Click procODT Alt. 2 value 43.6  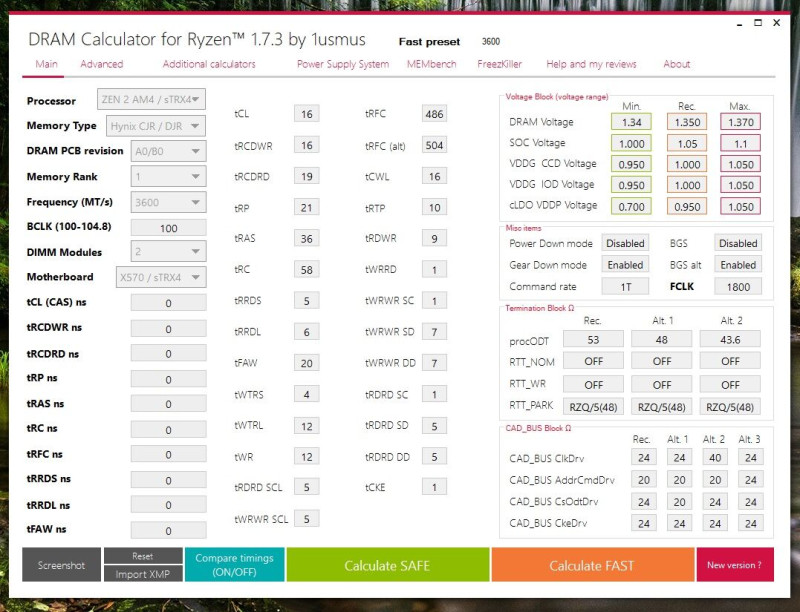pyautogui.click(x=730, y=340)
